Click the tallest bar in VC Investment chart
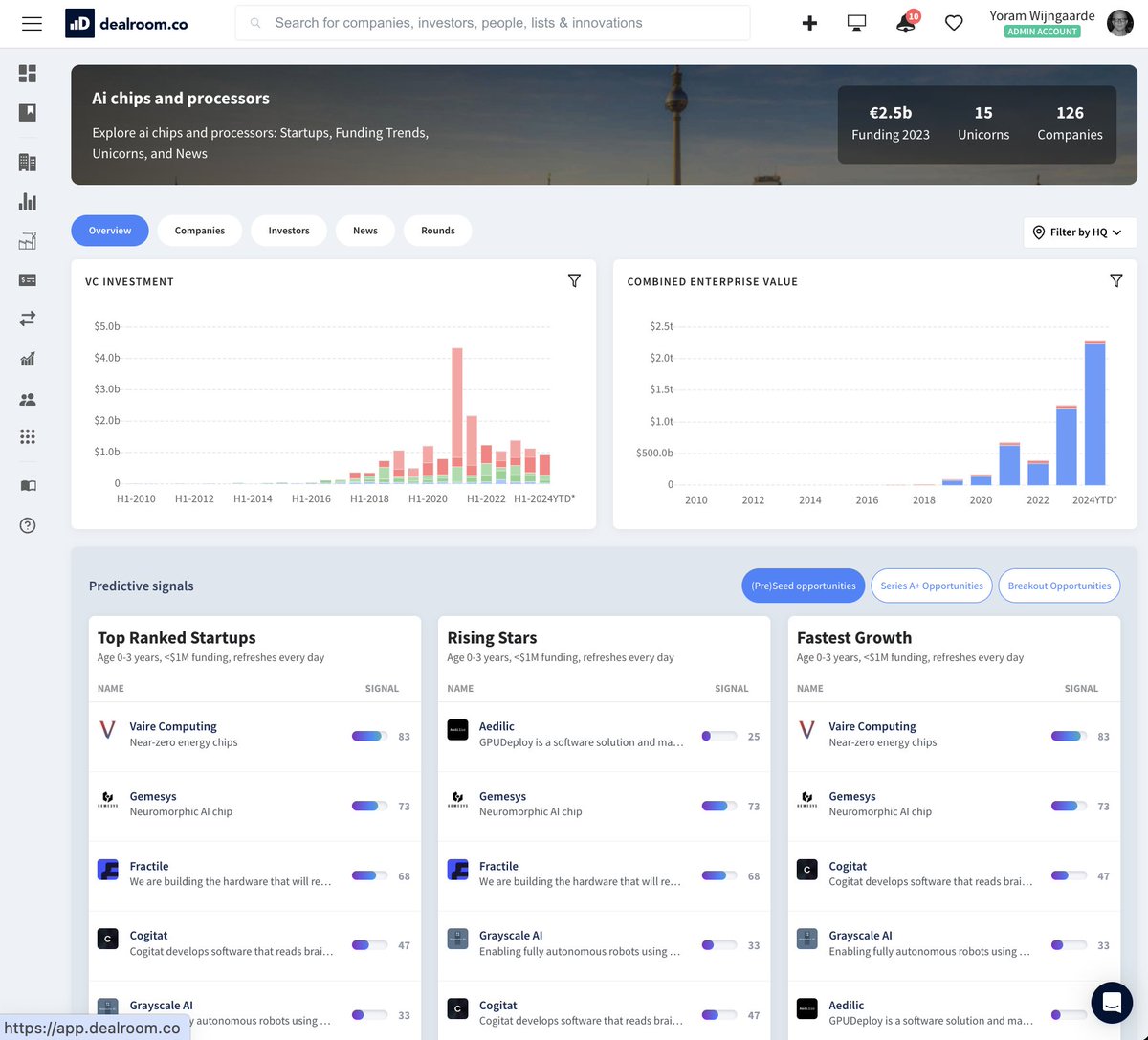The width and height of the screenshot is (1148, 1040). pyautogui.click(x=457, y=416)
